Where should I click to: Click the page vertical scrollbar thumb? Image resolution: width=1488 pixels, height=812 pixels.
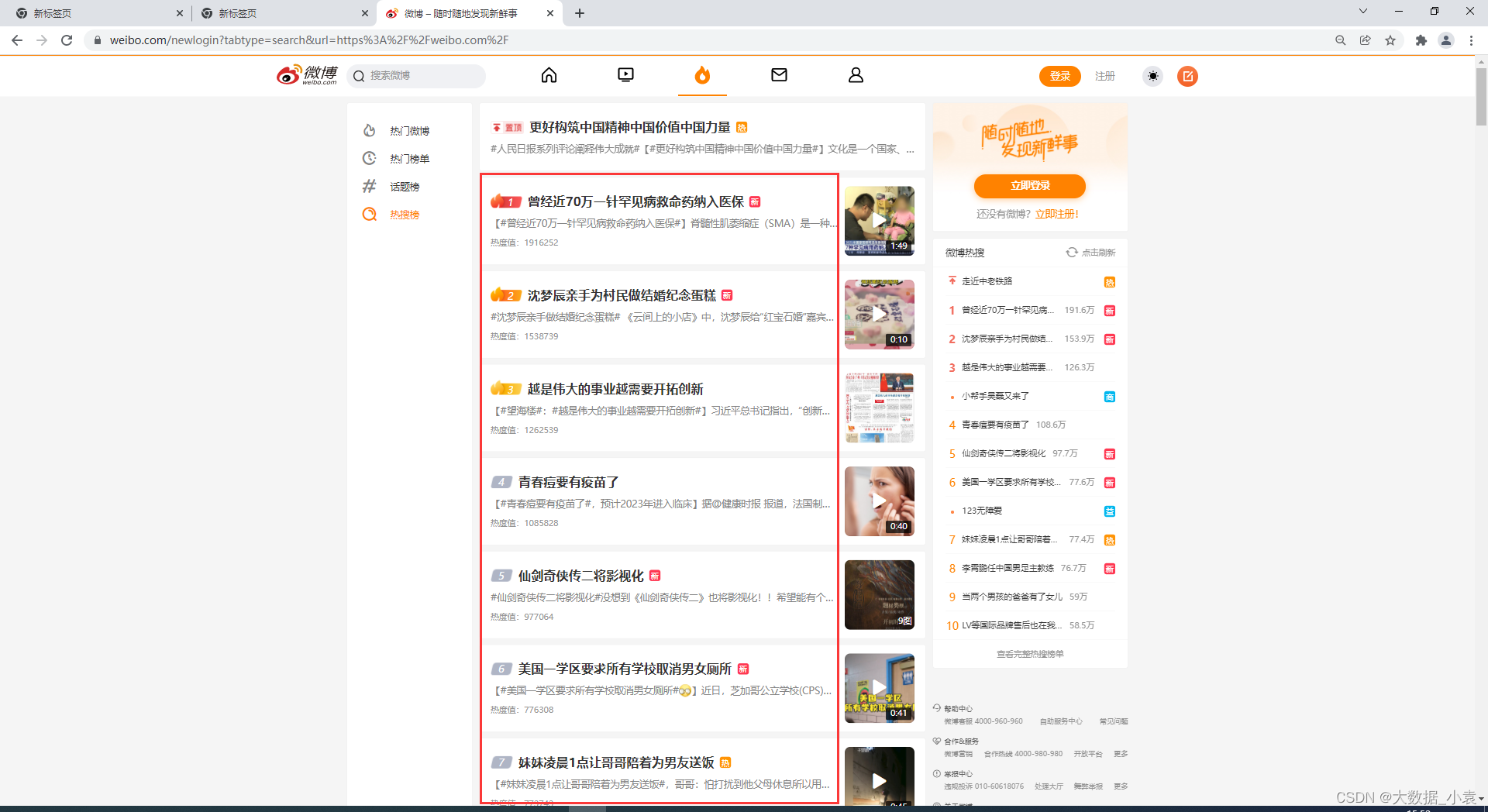pyautogui.click(x=1481, y=96)
